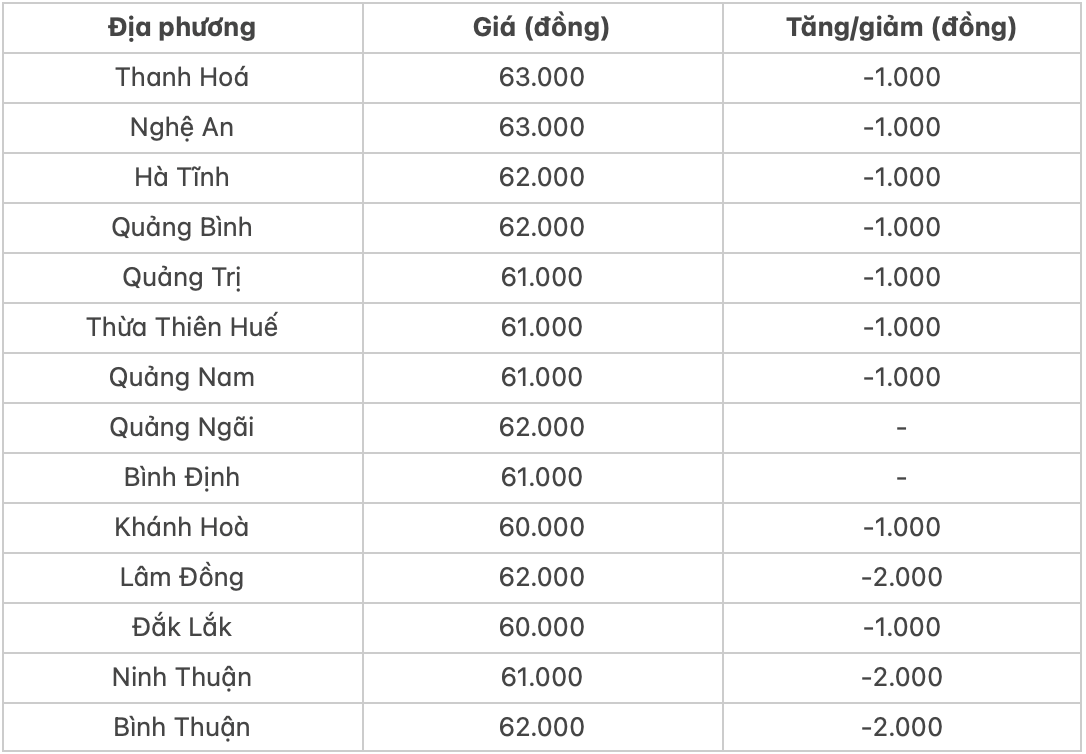Click the Nghệ An cell

[181, 127]
